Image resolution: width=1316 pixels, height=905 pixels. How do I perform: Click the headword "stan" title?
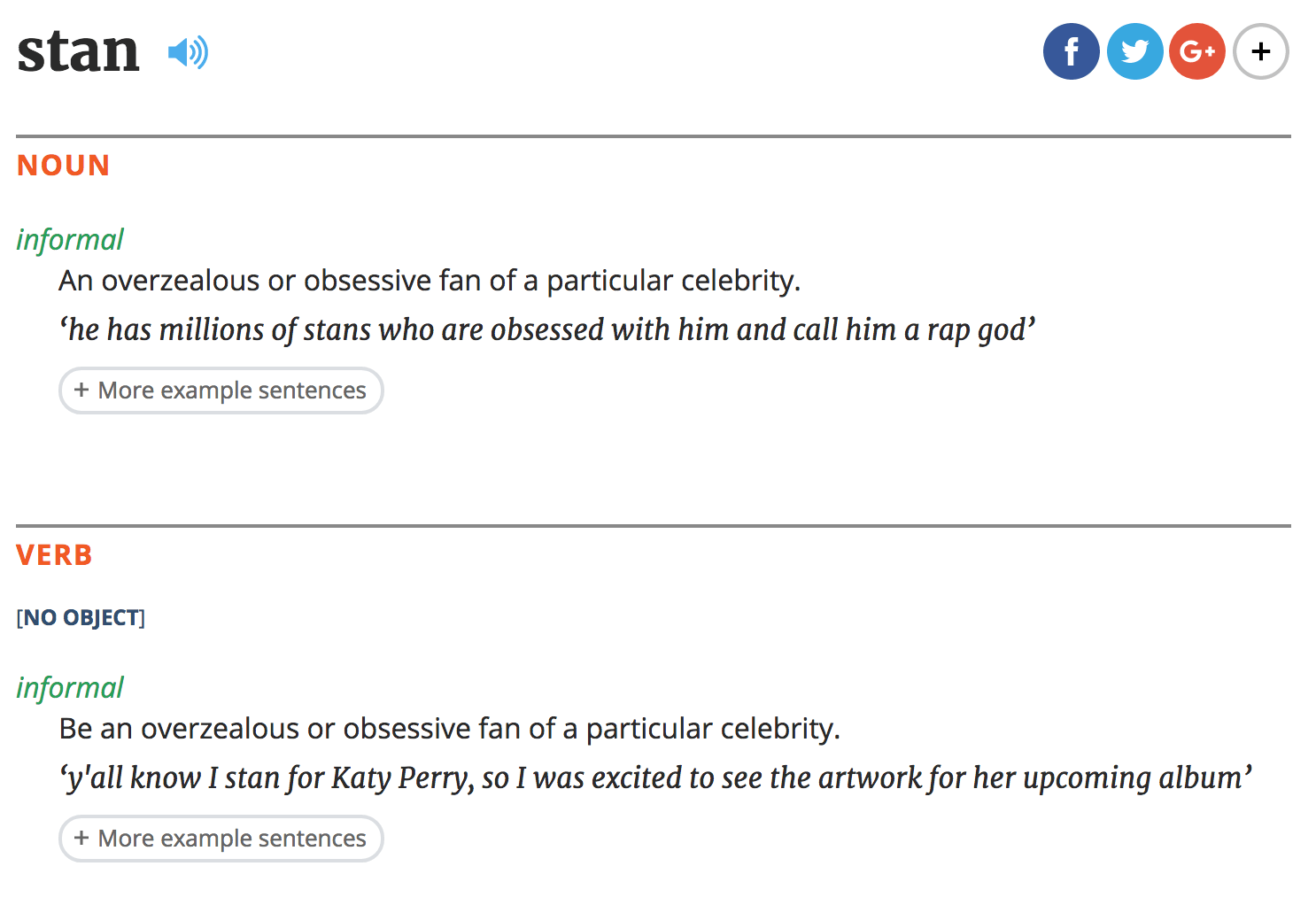[78, 51]
